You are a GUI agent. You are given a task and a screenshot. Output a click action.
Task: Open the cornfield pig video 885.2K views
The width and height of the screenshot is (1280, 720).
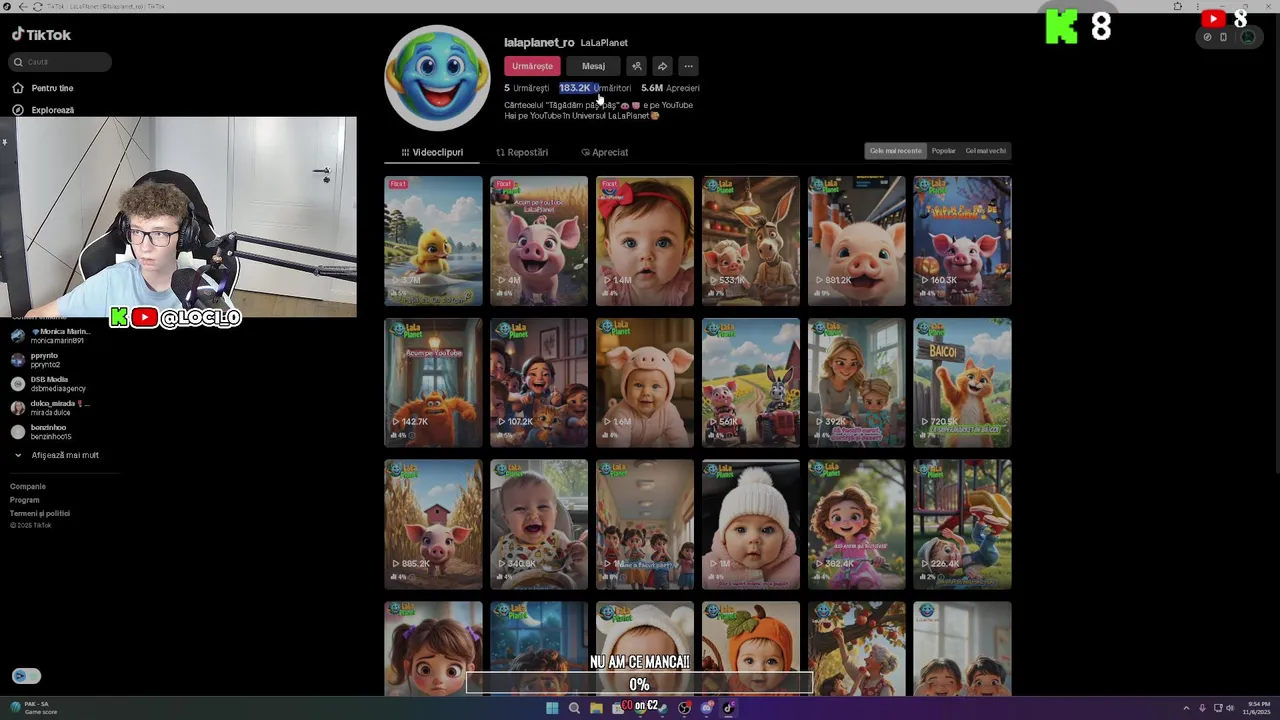[433, 525]
